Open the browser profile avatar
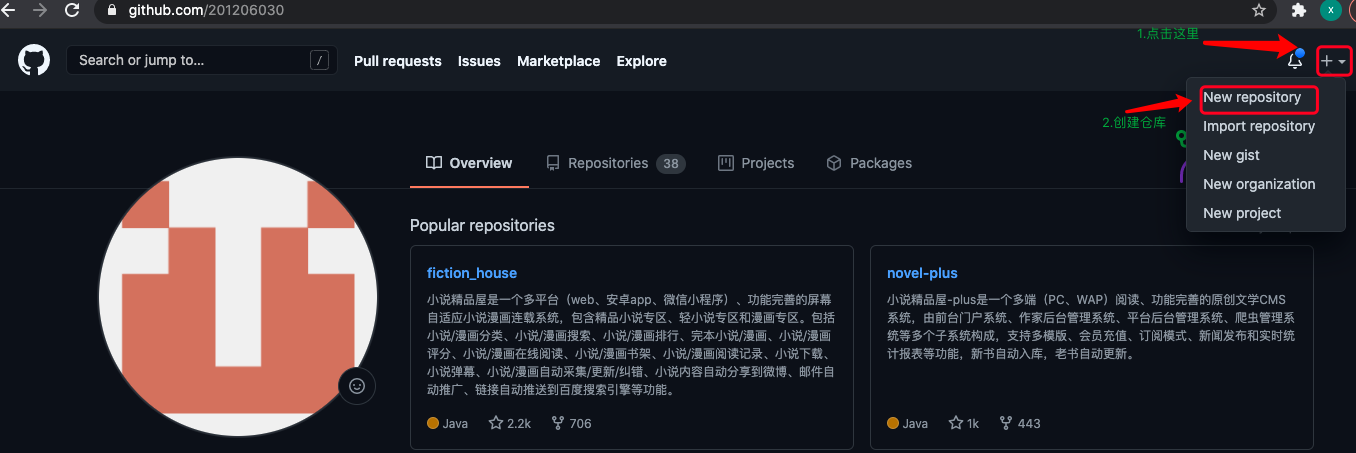This screenshot has height=453, width=1356. click(x=1330, y=10)
